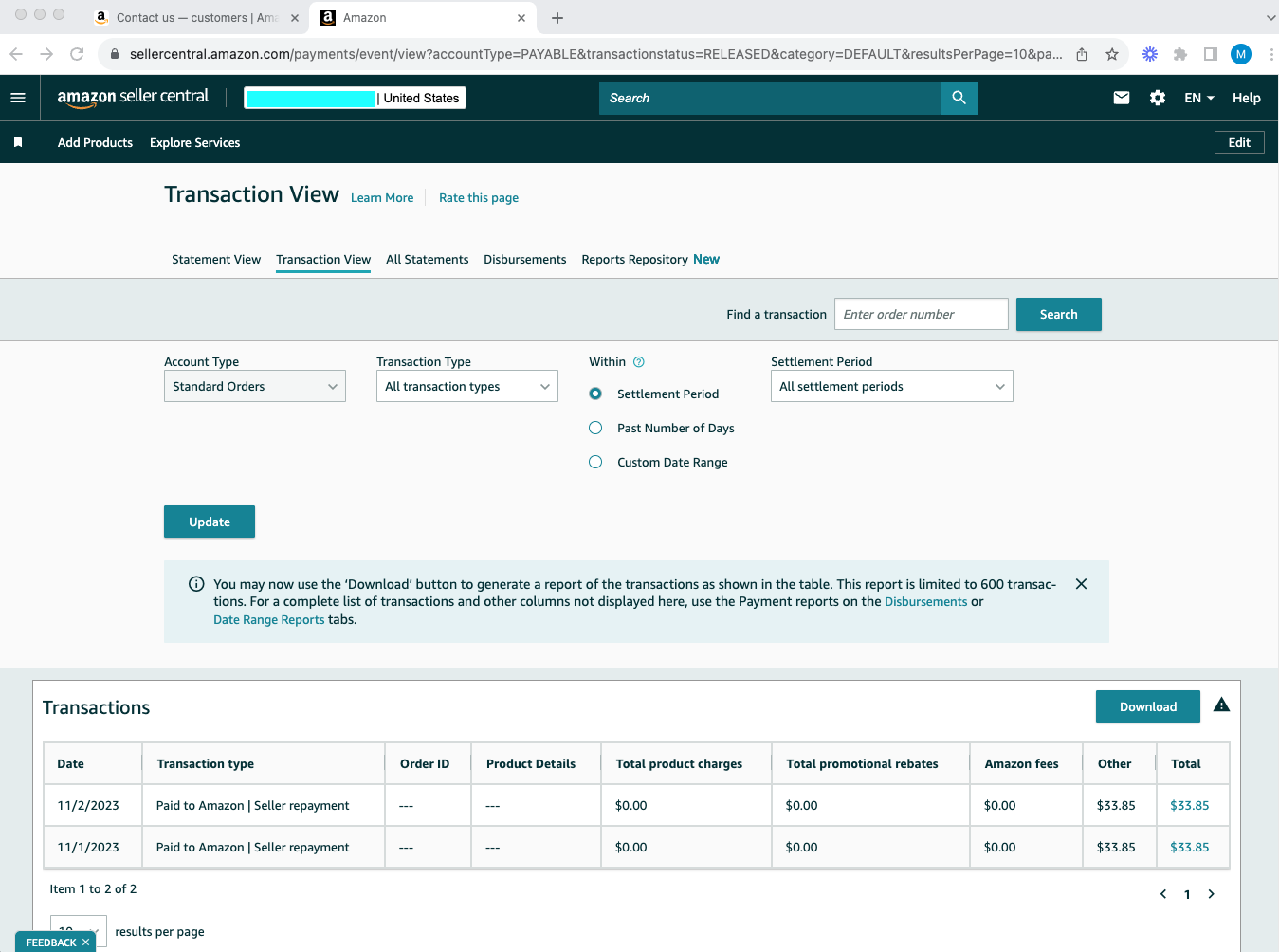
Task: Select page 1 in pagination
Action: (x=1187, y=894)
